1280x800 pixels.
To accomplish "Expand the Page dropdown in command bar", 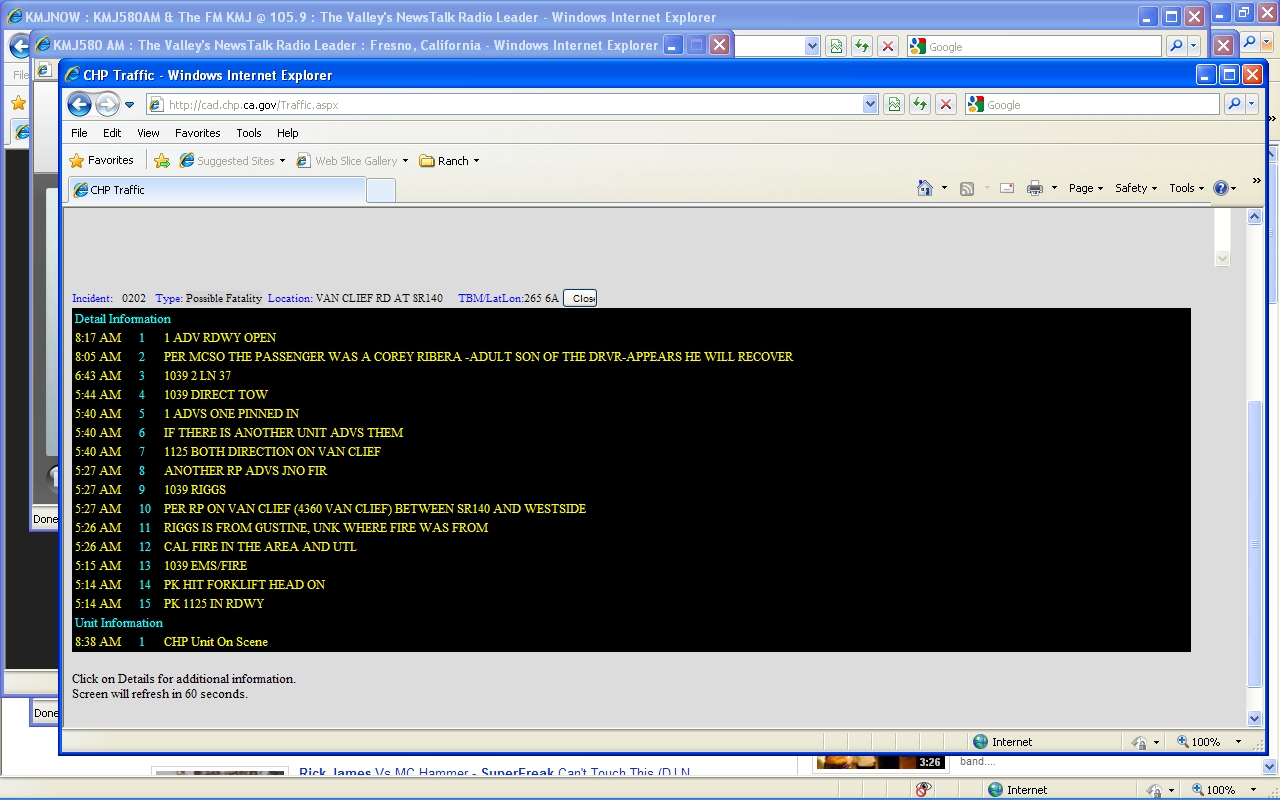I will [1085, 188].
